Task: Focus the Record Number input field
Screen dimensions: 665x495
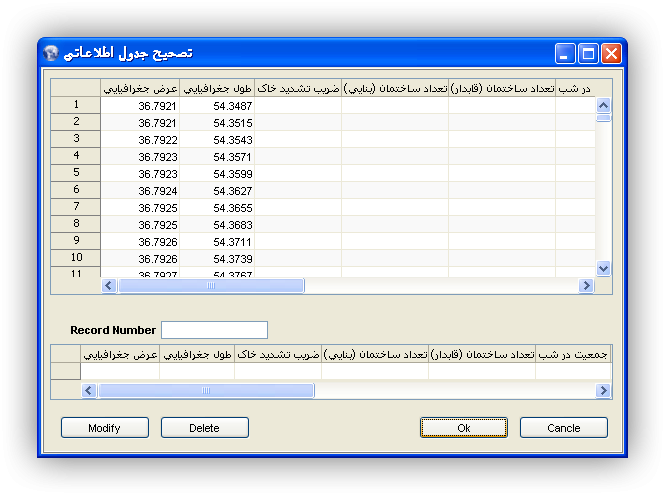Action: (214, 330)
